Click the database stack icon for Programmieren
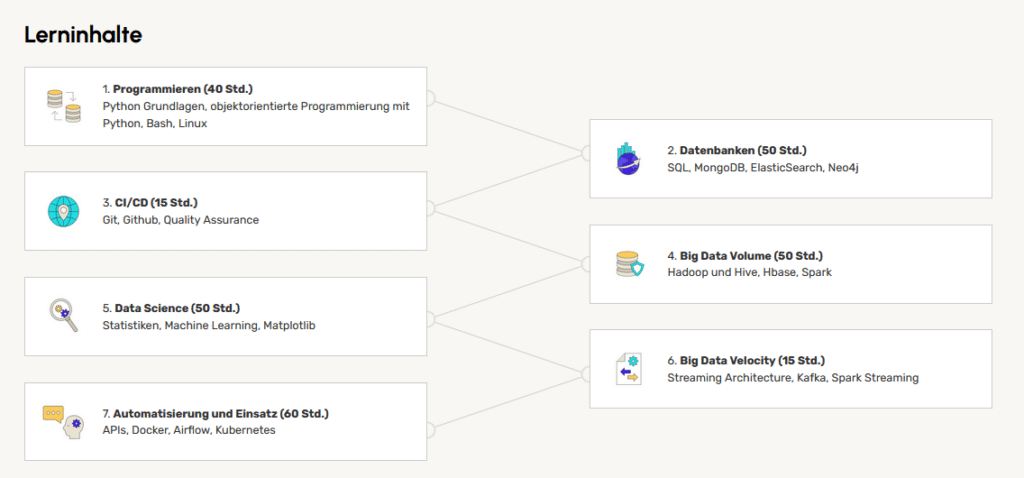The width and height of the screenshot is (1024, 478). click(64, 106)
